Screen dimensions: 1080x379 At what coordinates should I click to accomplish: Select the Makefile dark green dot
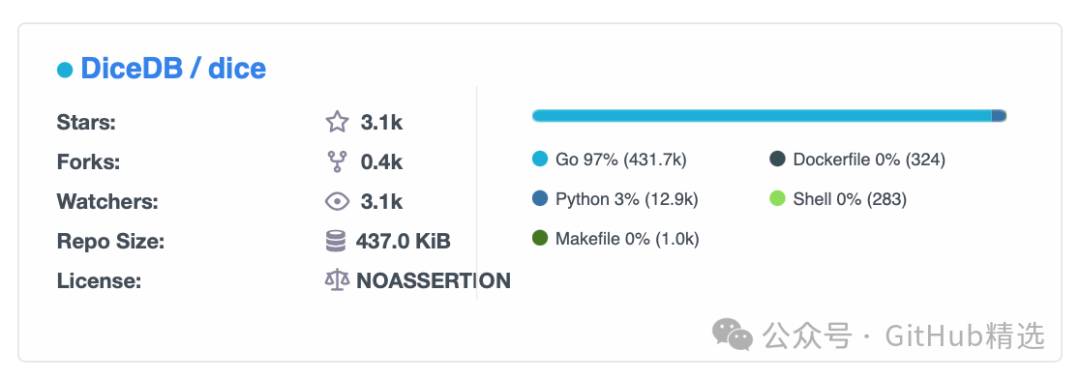point(540,238)
